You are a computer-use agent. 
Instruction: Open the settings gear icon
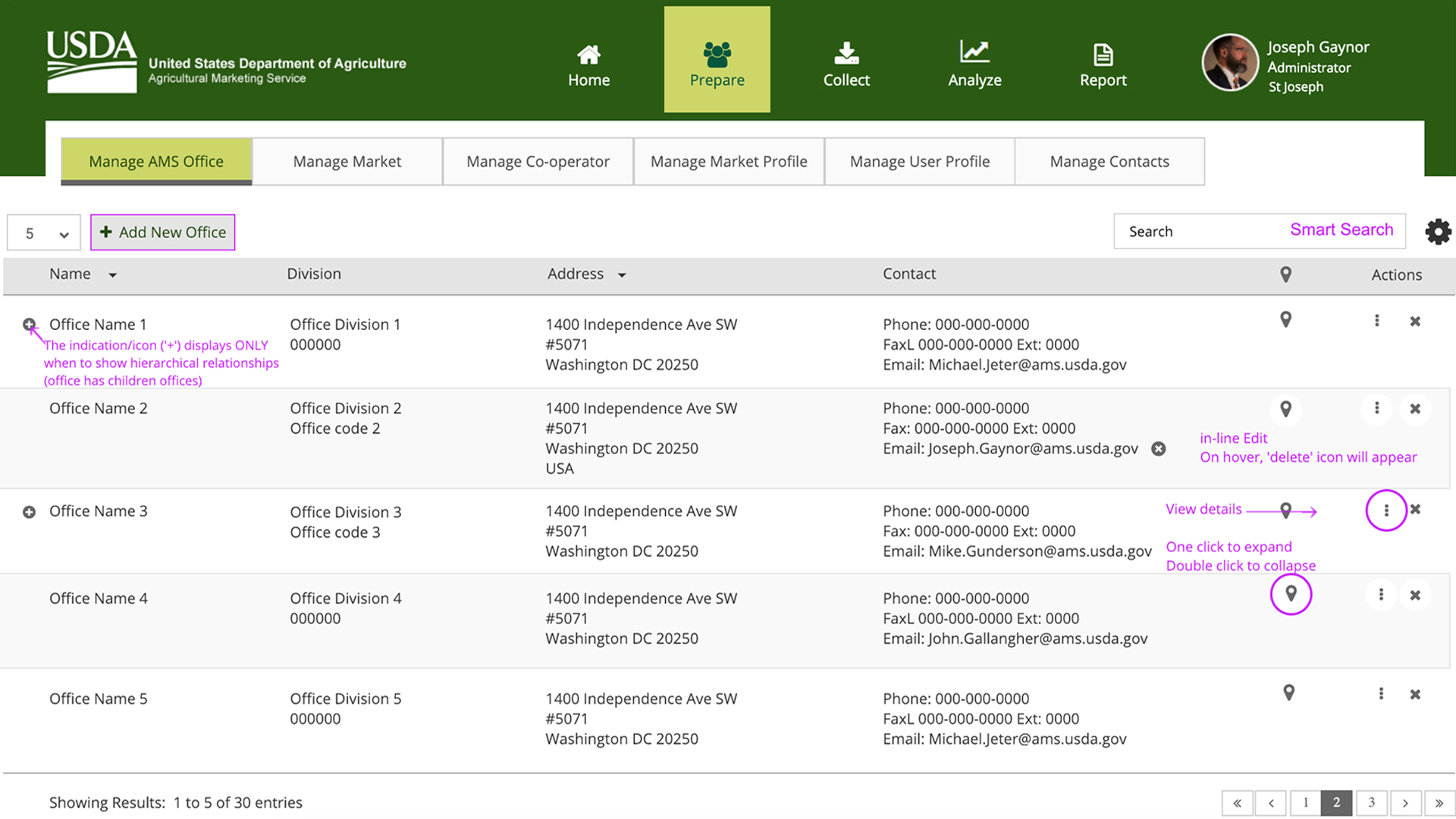point(1438,231)
